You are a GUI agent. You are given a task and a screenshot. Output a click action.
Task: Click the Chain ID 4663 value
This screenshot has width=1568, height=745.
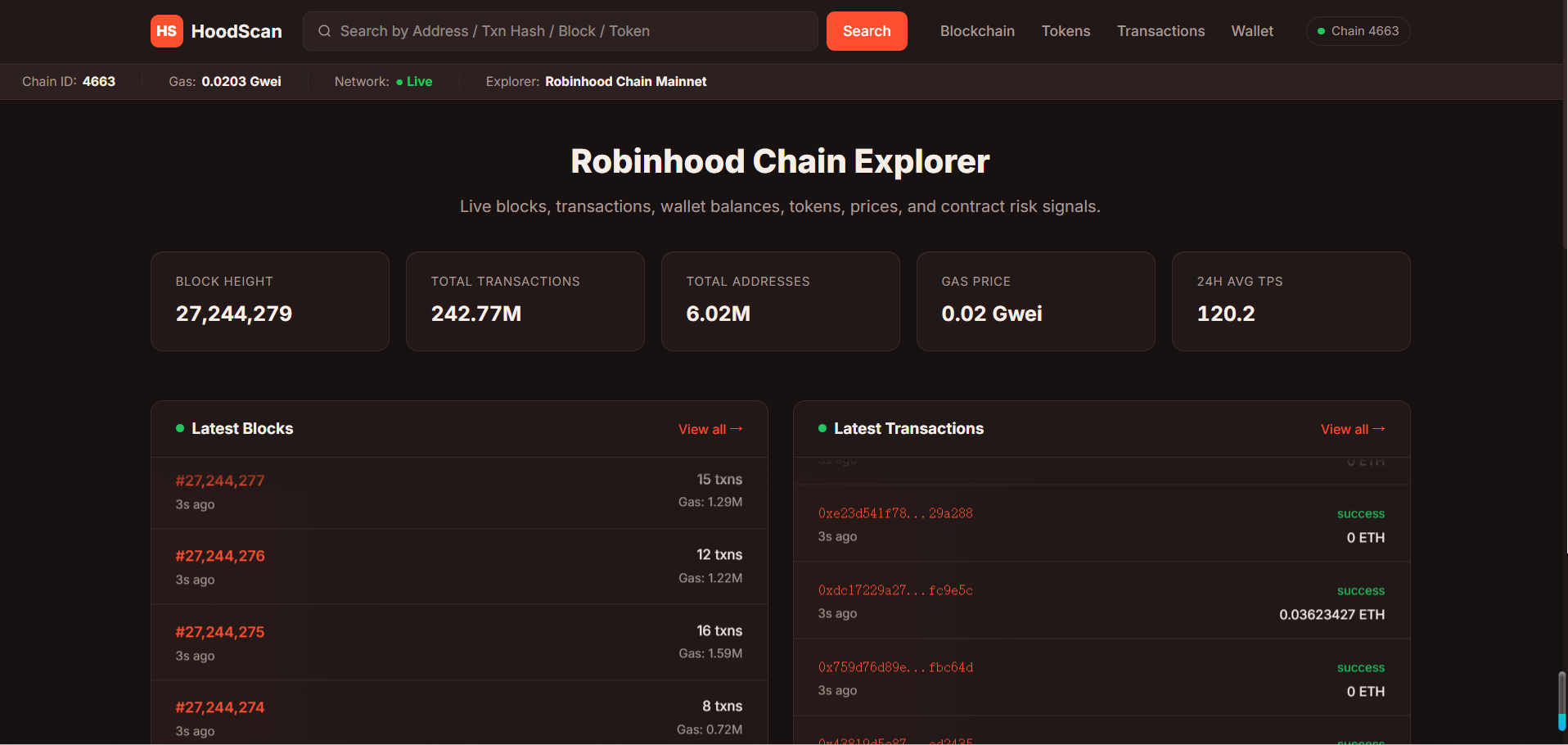click(x=99, y=82)
